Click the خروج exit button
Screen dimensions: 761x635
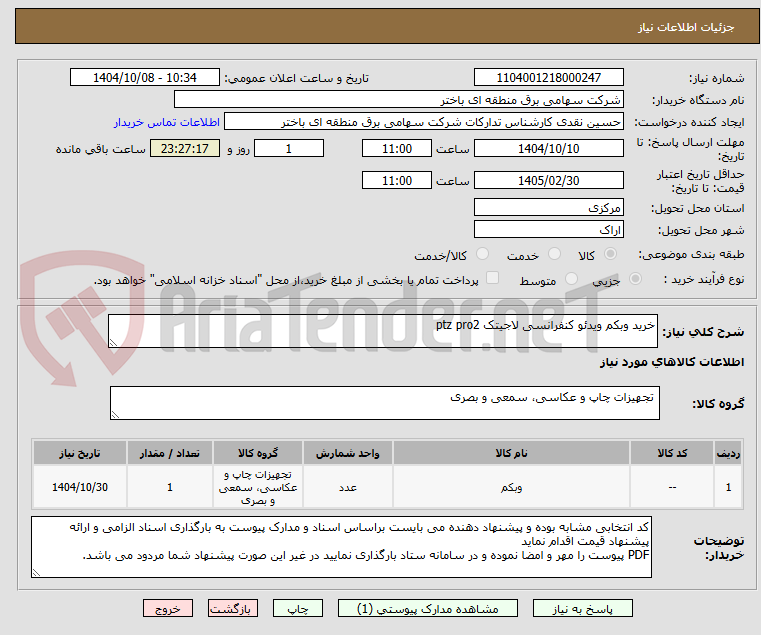point(168,608)
